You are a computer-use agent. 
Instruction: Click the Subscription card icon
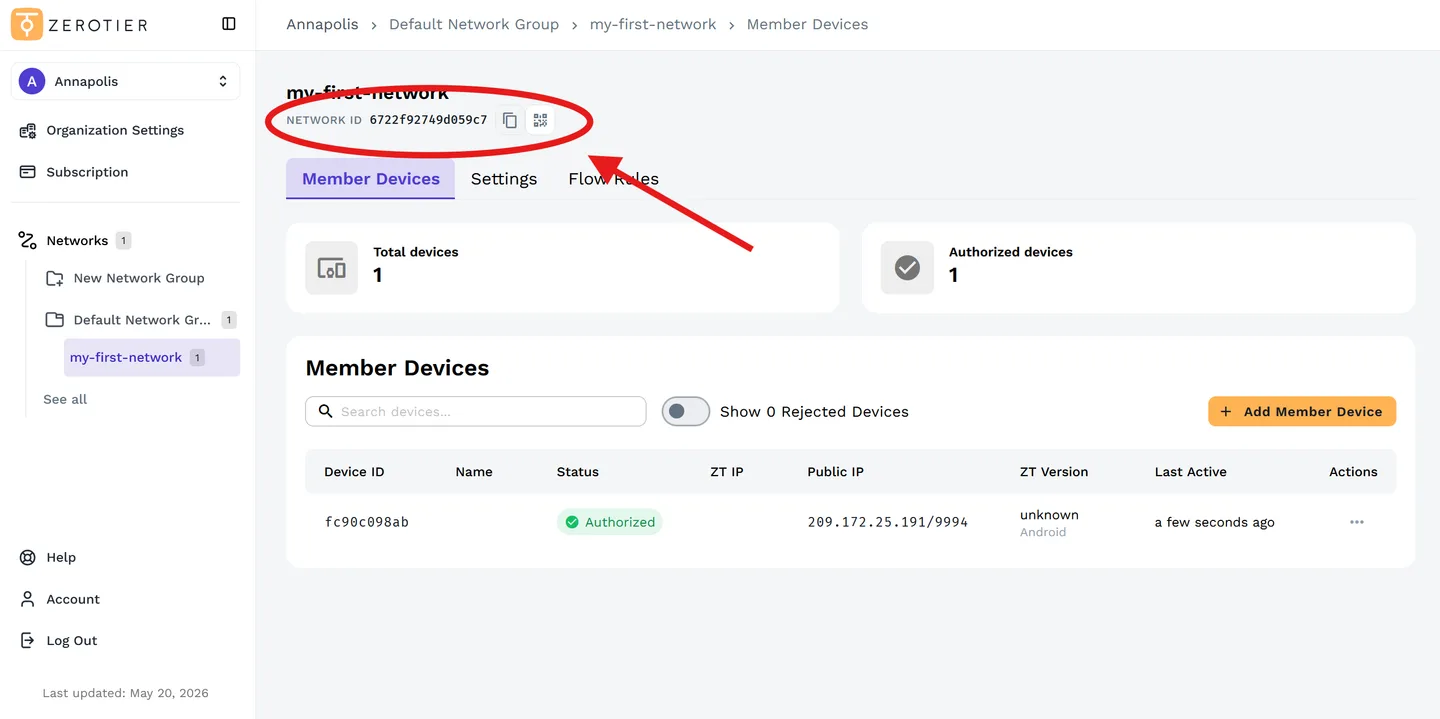28,172
